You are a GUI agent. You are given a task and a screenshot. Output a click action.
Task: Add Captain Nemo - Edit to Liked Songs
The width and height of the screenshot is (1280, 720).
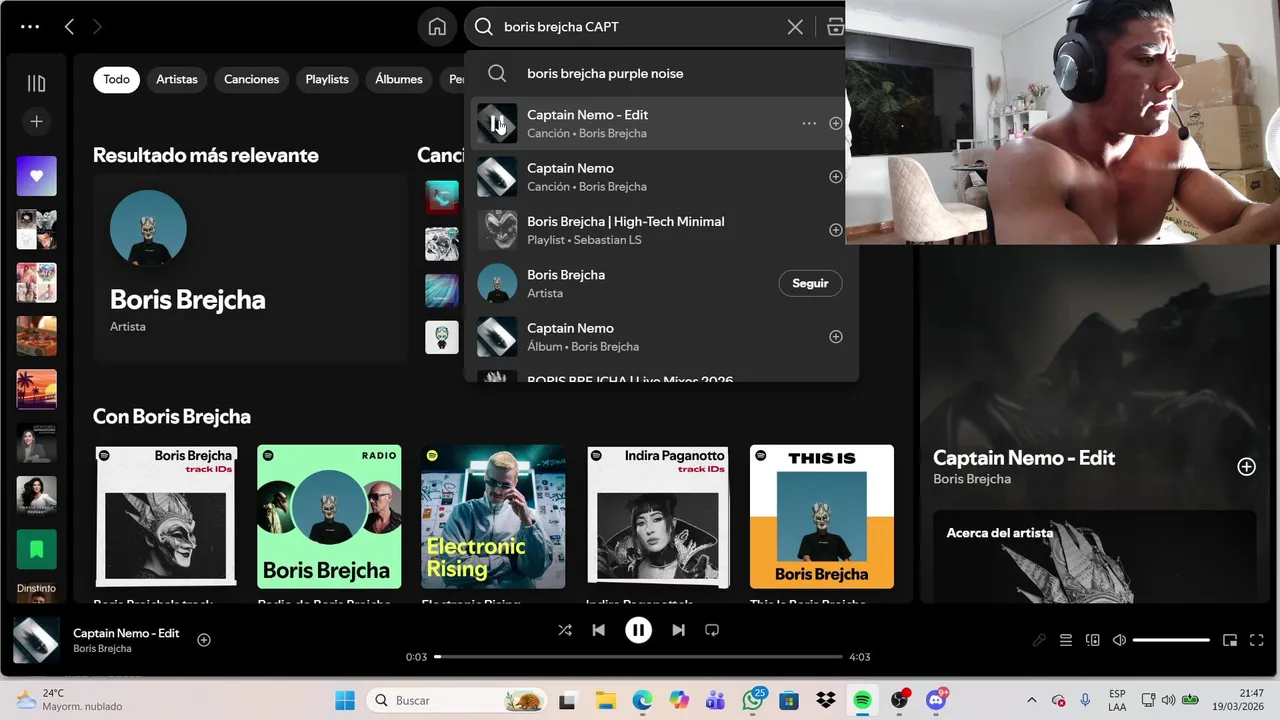point(836,123)
